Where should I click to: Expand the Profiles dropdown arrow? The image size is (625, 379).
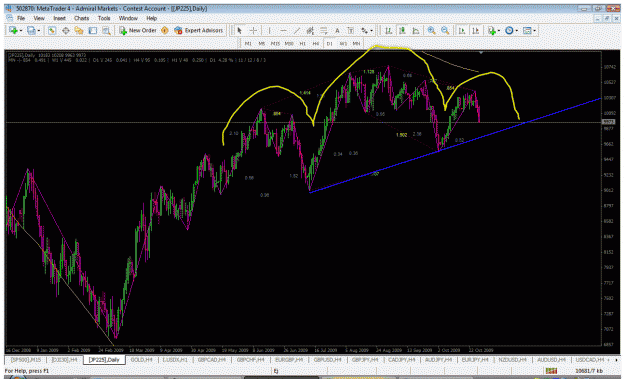39,31
